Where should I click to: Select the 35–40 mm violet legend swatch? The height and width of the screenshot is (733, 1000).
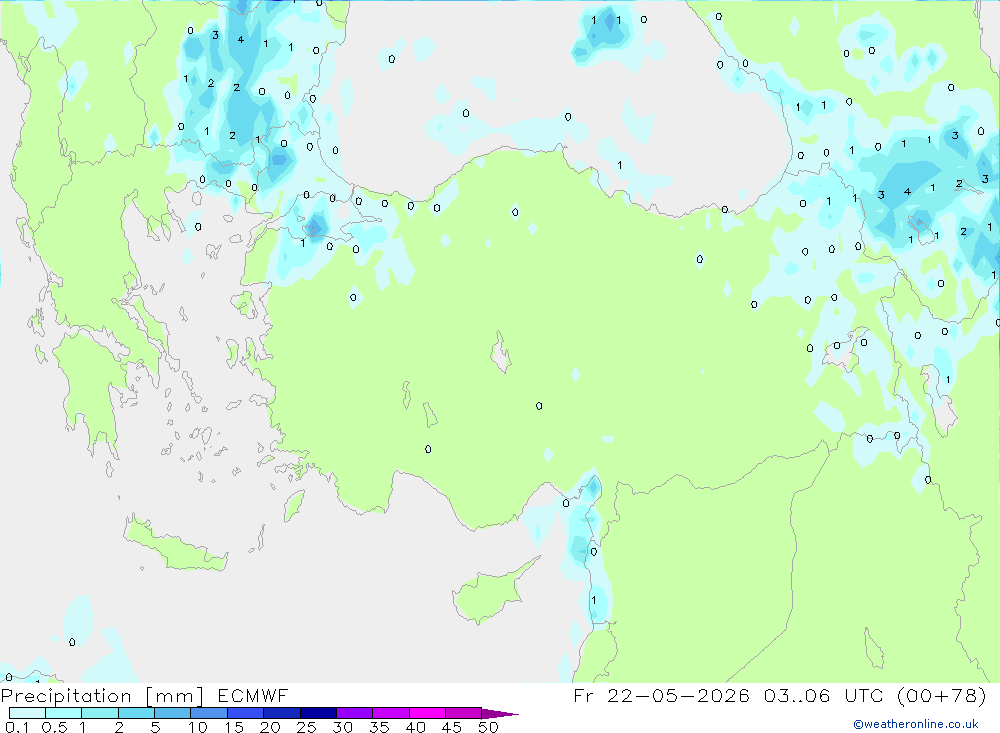(x=391, y=713)
